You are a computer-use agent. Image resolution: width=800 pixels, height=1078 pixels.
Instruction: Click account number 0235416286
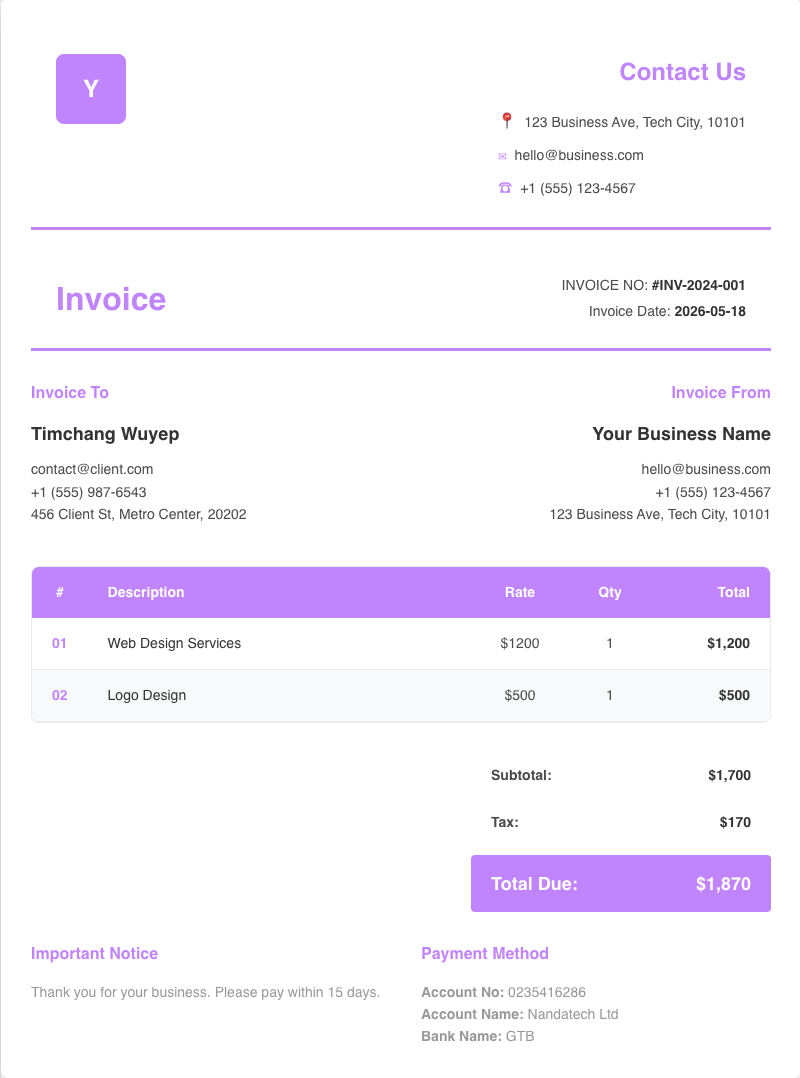pyautogui.click(x=546, y=993)
